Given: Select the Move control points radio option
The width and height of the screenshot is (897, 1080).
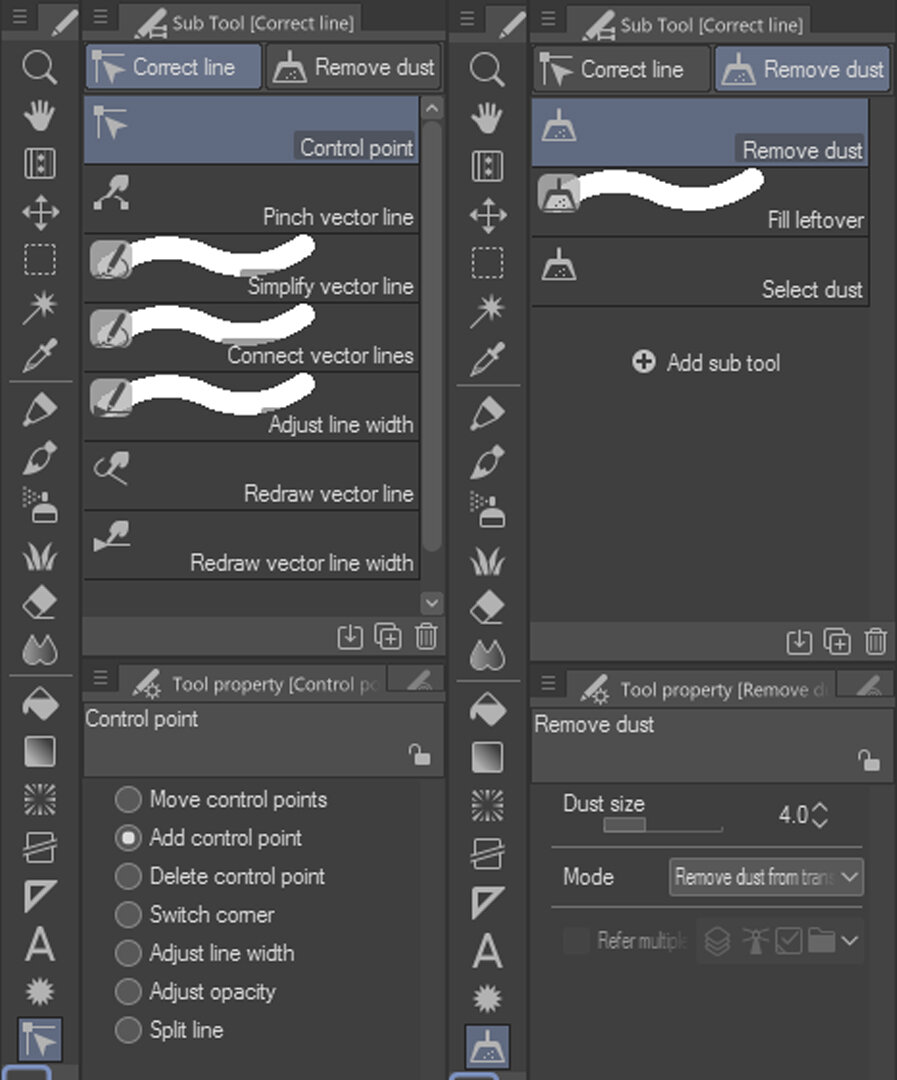Looking at the screenshot, I should pos(128,800).
